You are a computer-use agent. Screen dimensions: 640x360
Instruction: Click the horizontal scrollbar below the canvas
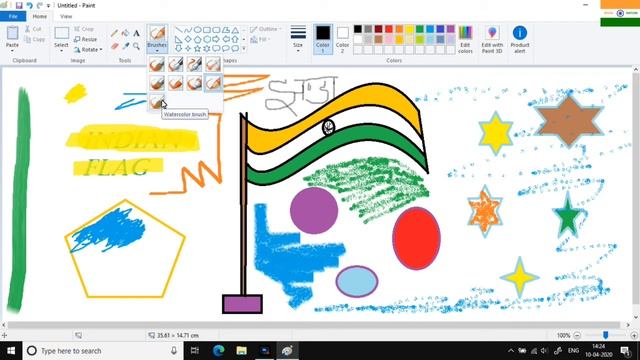pos(314,325)
